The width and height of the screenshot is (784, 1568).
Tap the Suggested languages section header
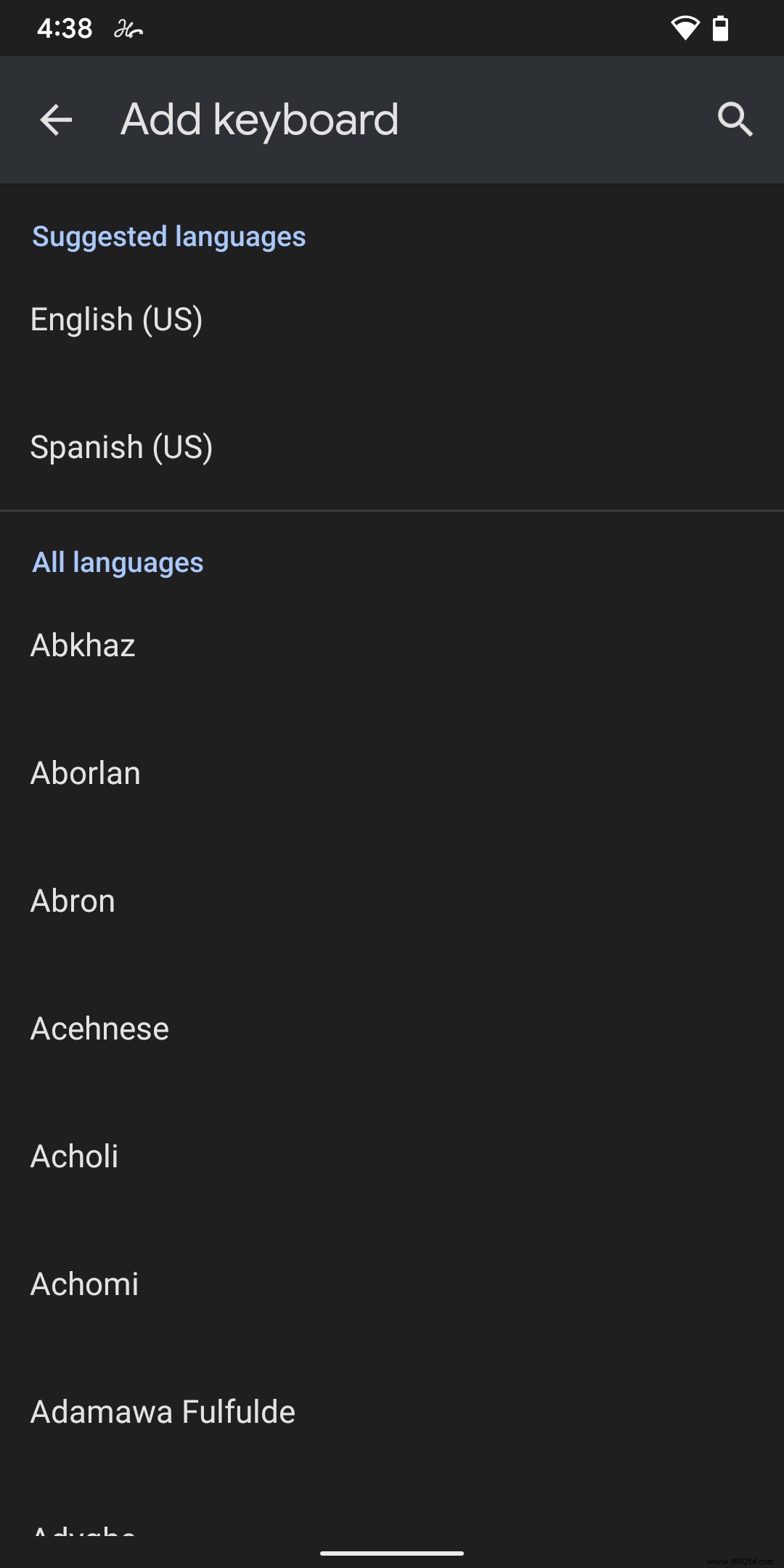168,236
